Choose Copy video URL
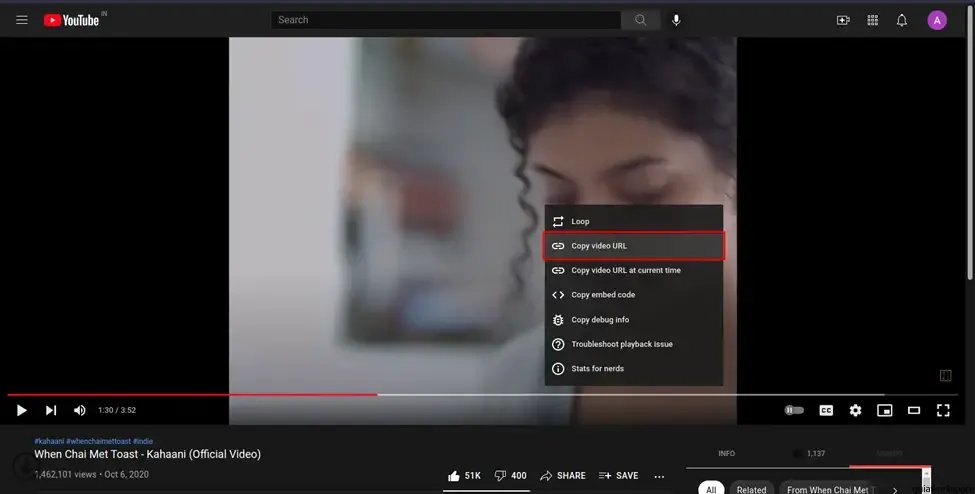 (634, 246)
